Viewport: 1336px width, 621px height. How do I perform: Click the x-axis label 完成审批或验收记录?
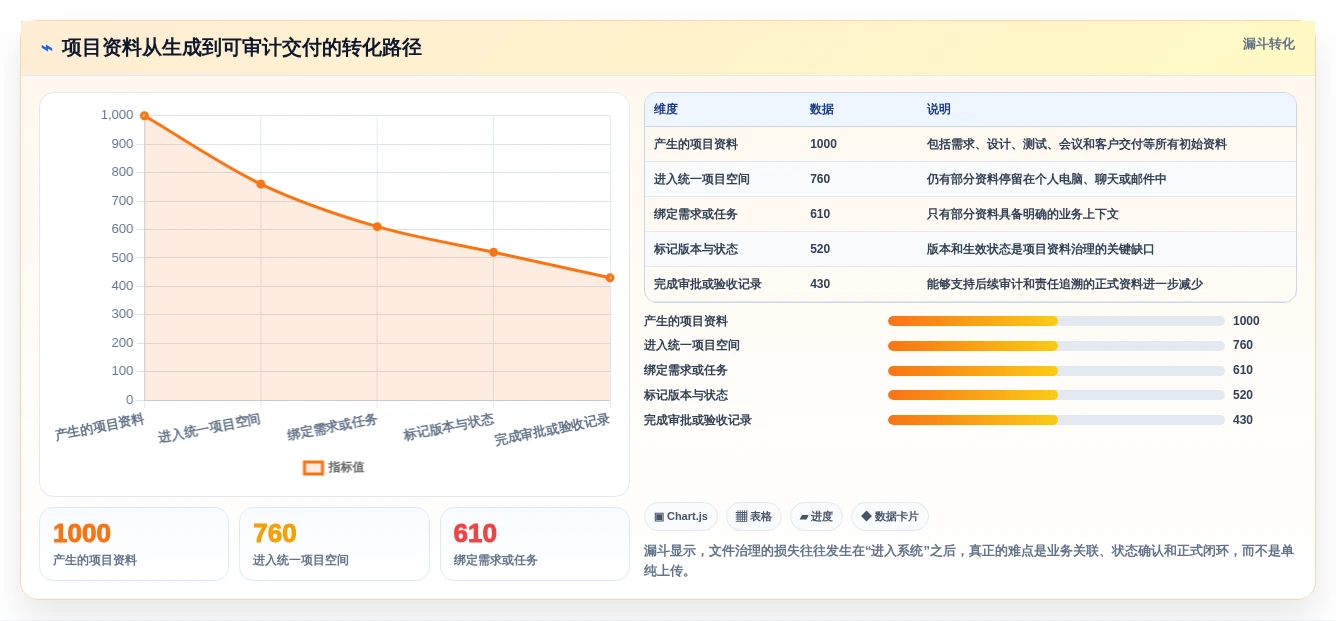click(552, 430)
